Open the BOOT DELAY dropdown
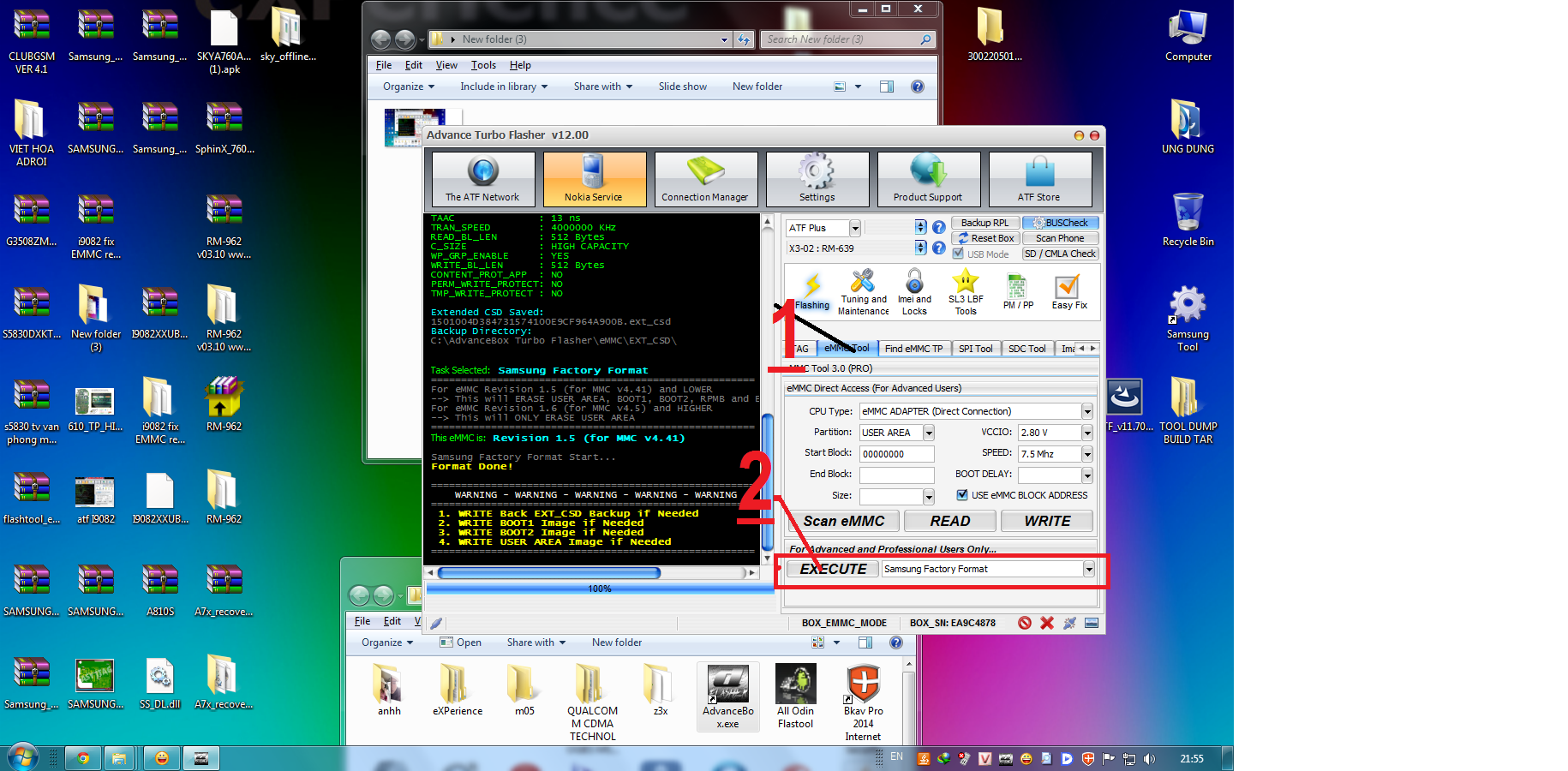This screenshot has width=1568, height=771. click(x=1087, y=475)
